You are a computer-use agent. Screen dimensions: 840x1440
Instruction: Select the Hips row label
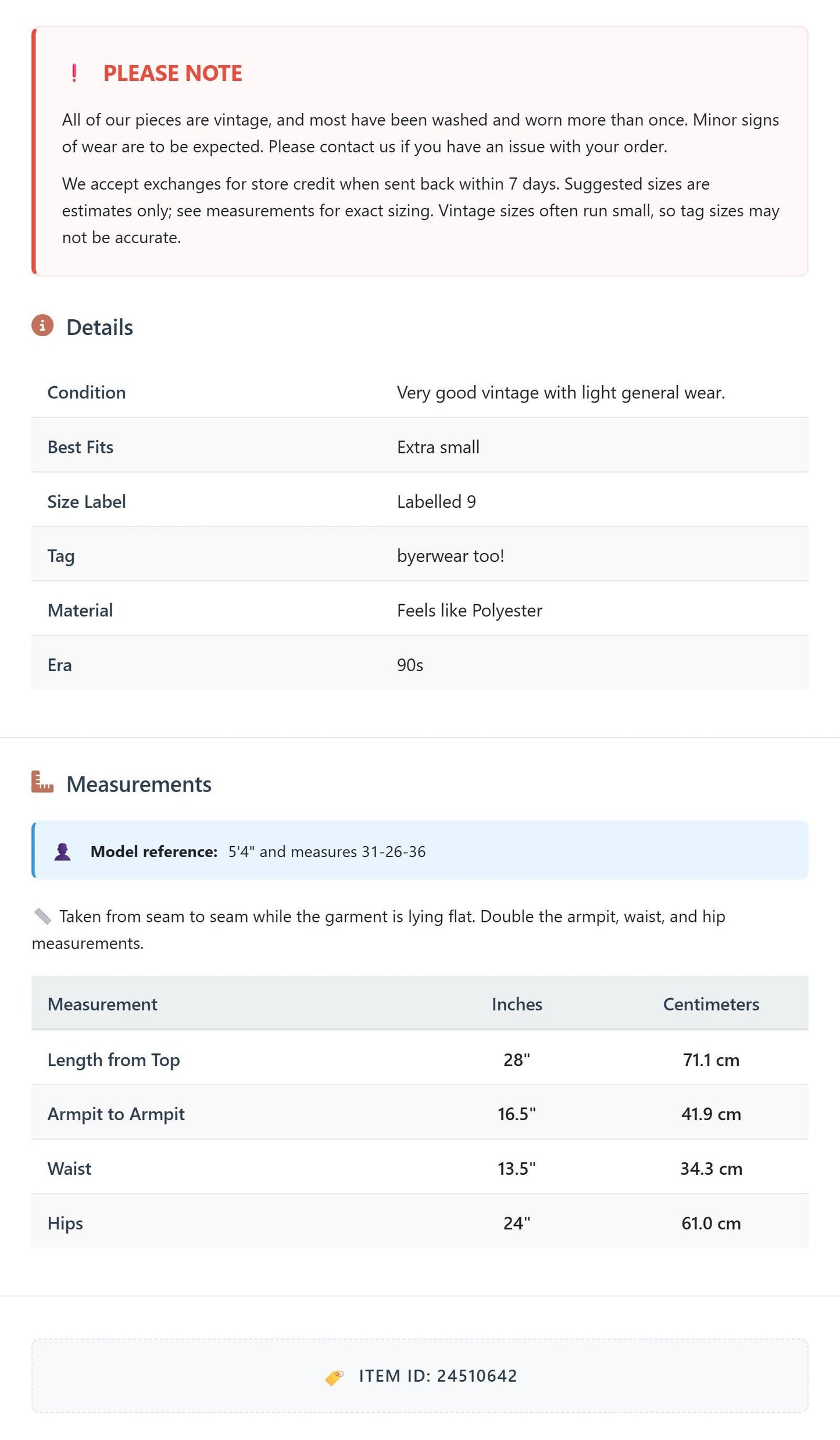coord(65,1224)
